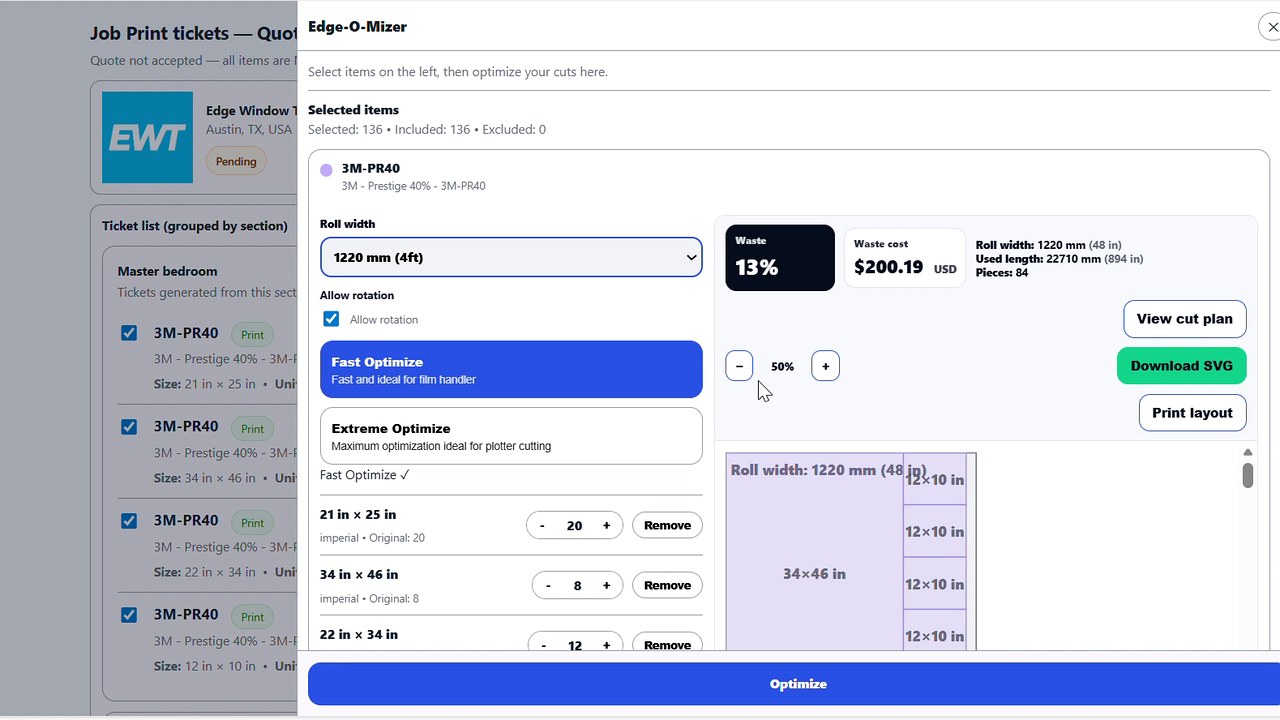
Task: Download the layout as SVG
Action: 1181,366
